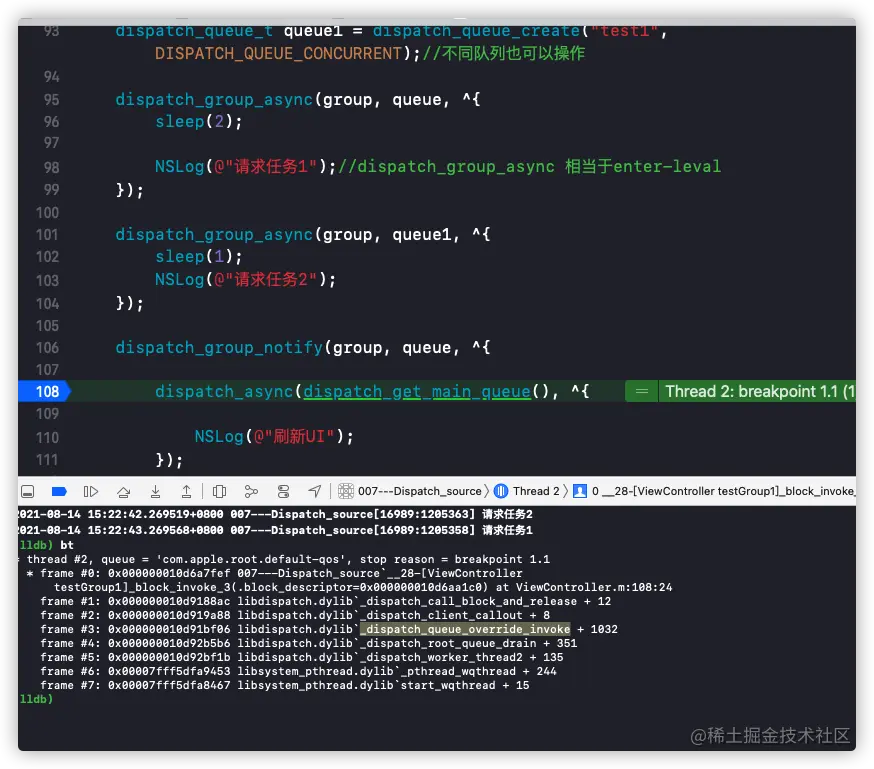Image resolution: width=874 pixels, height=769 pixels.
Task: Open the Debug Memory Graph
Action: coord(251,491)
